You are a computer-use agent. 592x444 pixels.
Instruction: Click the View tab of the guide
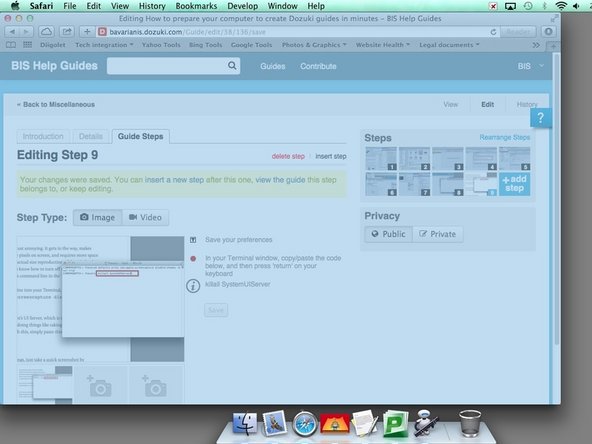450,105
